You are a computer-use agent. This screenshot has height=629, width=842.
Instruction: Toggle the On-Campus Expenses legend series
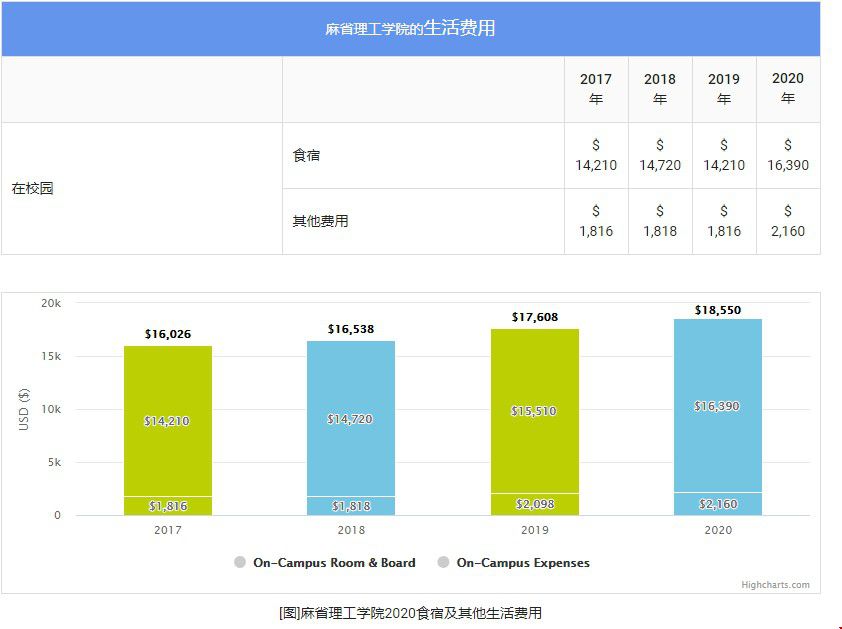(514, 562)
